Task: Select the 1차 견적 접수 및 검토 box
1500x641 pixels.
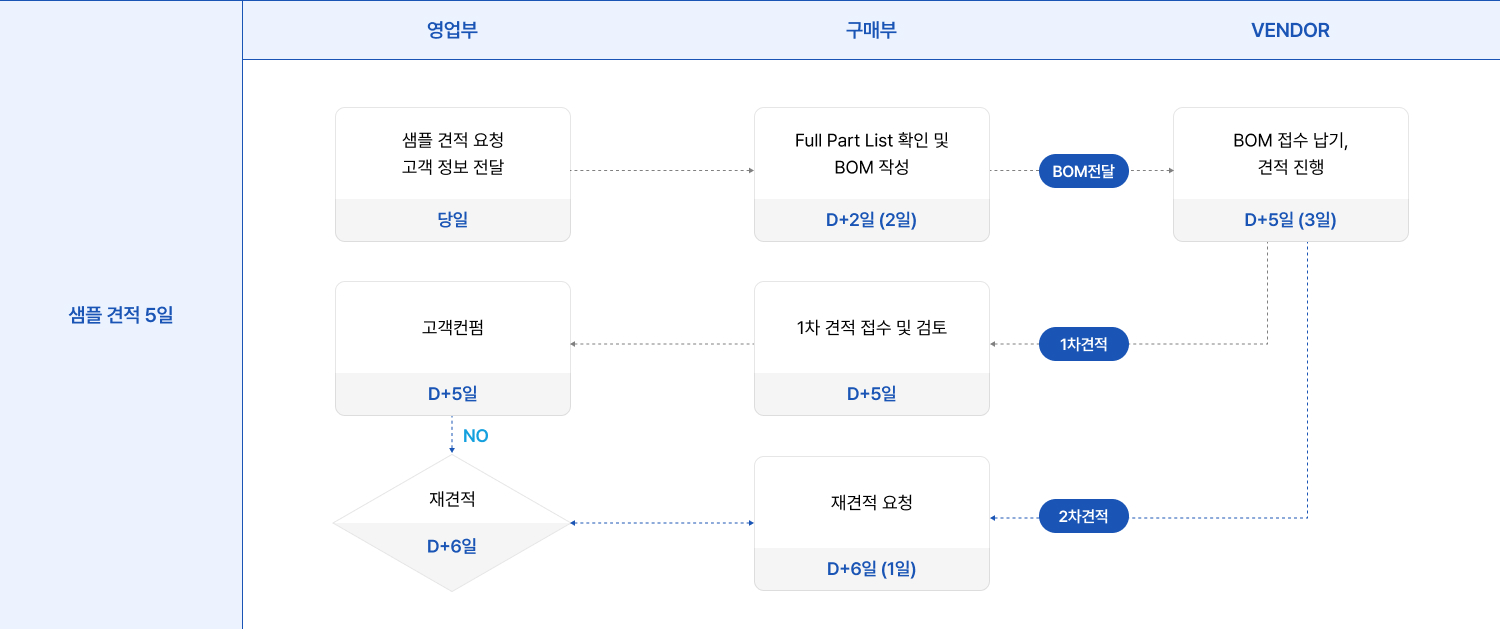Action: 872,348
